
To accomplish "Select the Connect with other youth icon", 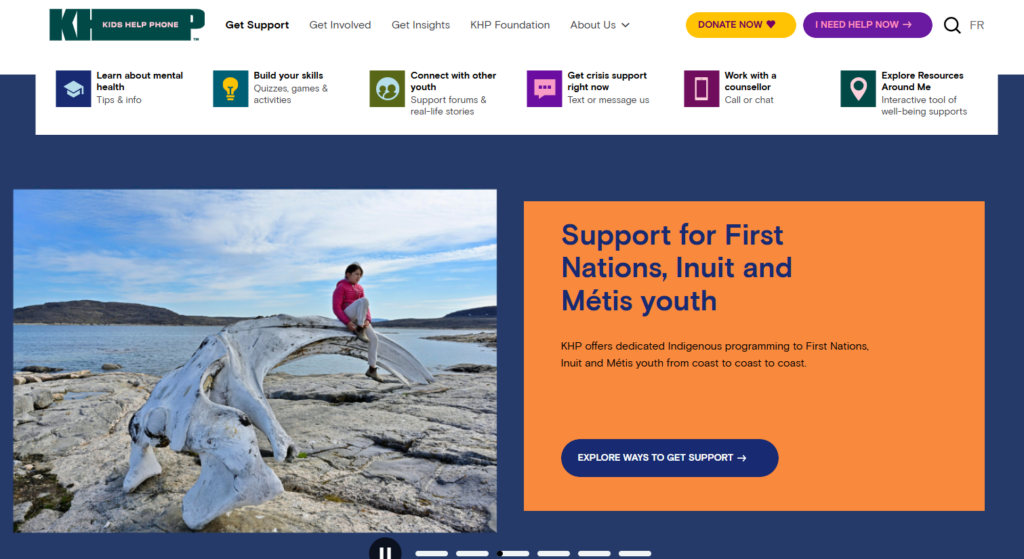I will point(387,88).
